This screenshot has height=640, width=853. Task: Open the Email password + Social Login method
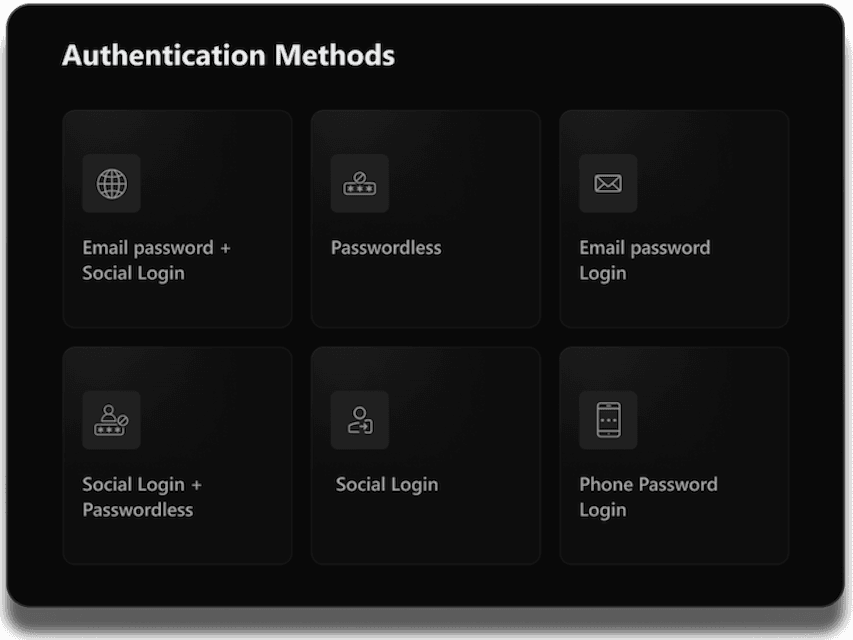[x=177, y=218]
